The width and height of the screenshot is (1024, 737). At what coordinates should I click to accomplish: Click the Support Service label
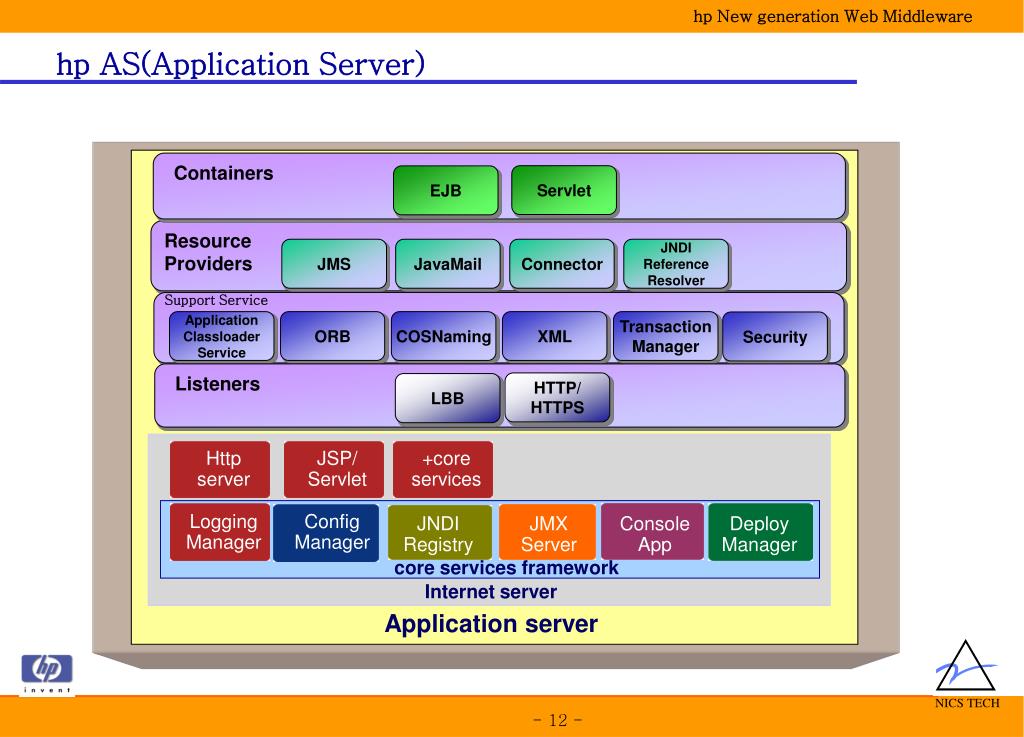coord(216,300)
